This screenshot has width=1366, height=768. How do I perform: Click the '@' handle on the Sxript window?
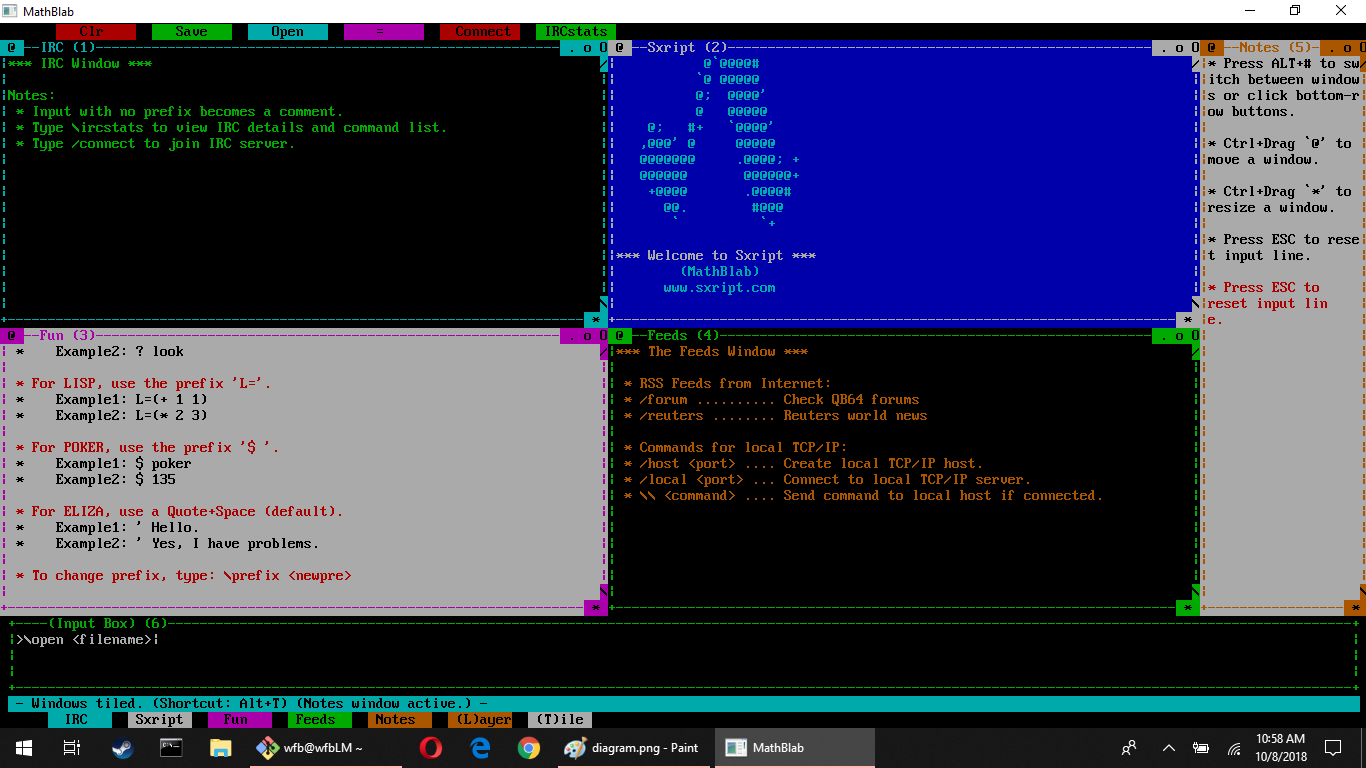point(620,47)
